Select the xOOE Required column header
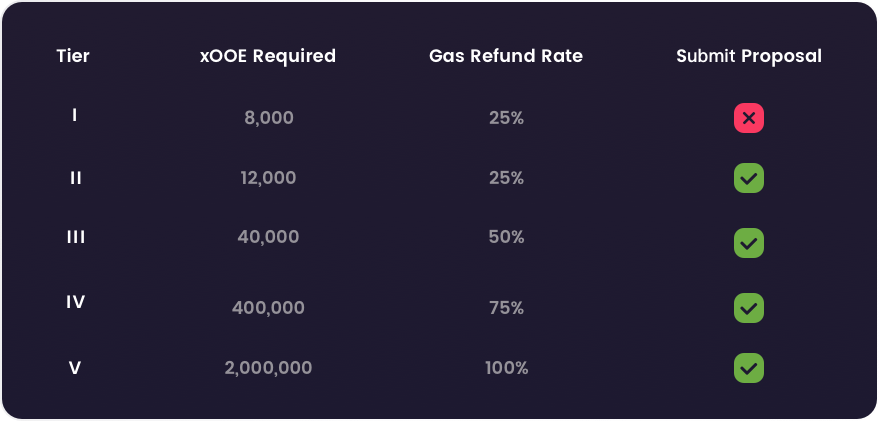Image resolution: width=879 pixels, height=421 pixels. tap(268, 56)
